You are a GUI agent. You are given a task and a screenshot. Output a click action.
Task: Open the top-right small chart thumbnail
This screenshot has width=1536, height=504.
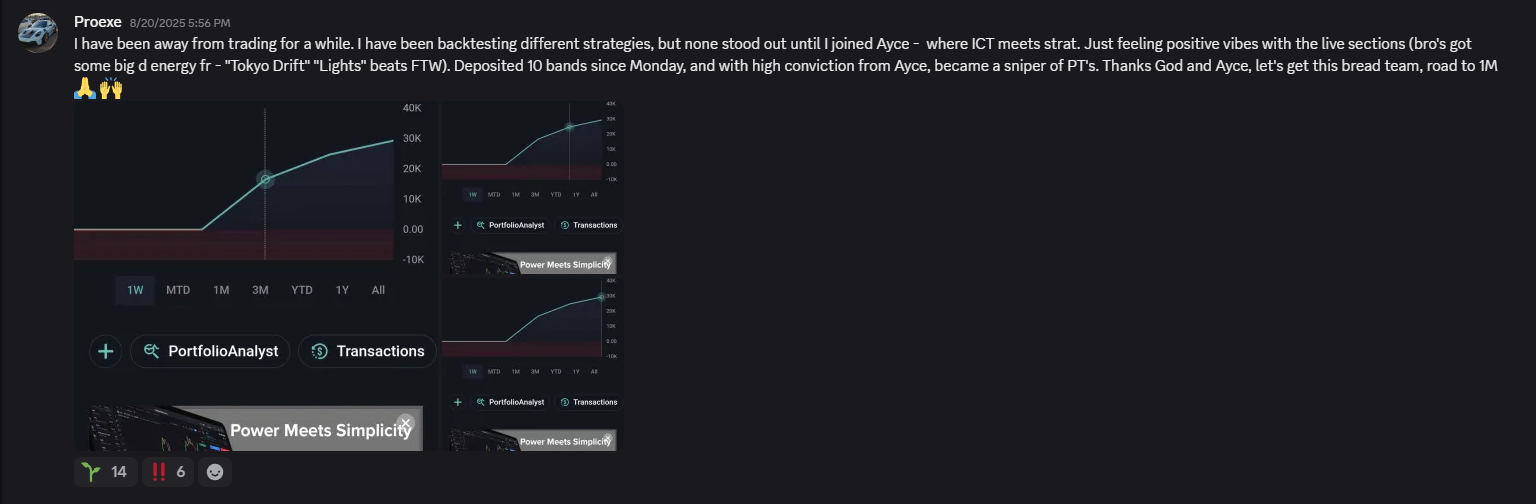pyautogui.click(x=532, y=186)
